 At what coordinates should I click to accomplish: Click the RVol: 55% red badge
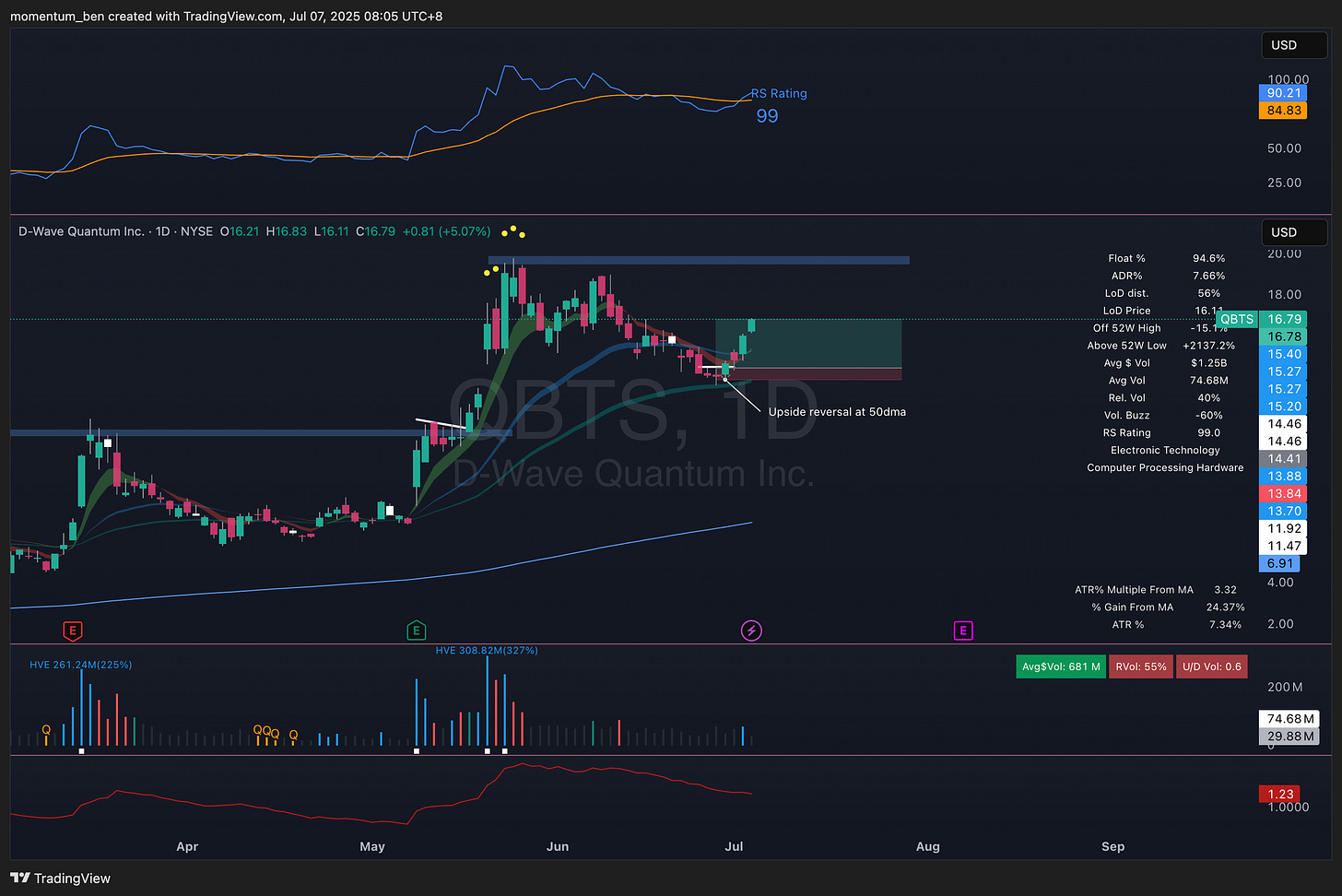pyautogui.click(x=1141, y=666)
